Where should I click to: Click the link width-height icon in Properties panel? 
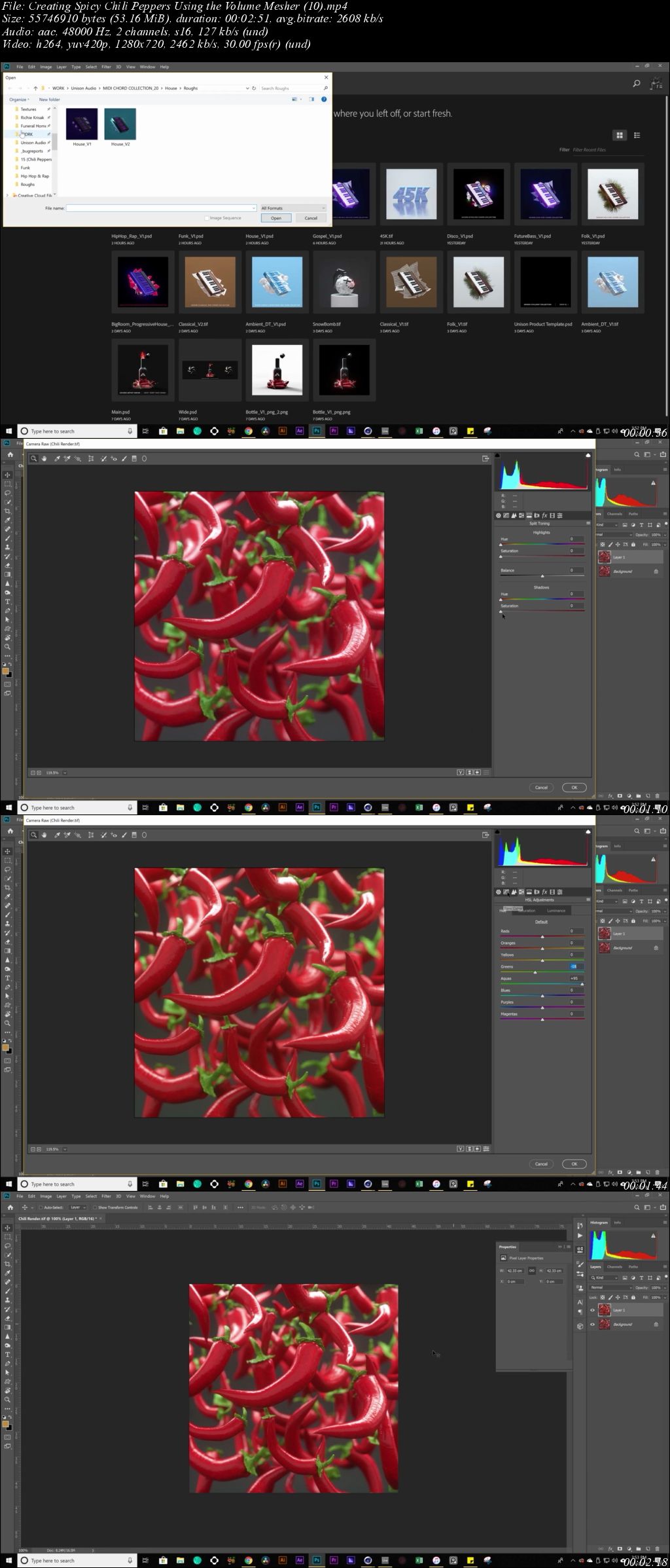(x=532, y=1270)
